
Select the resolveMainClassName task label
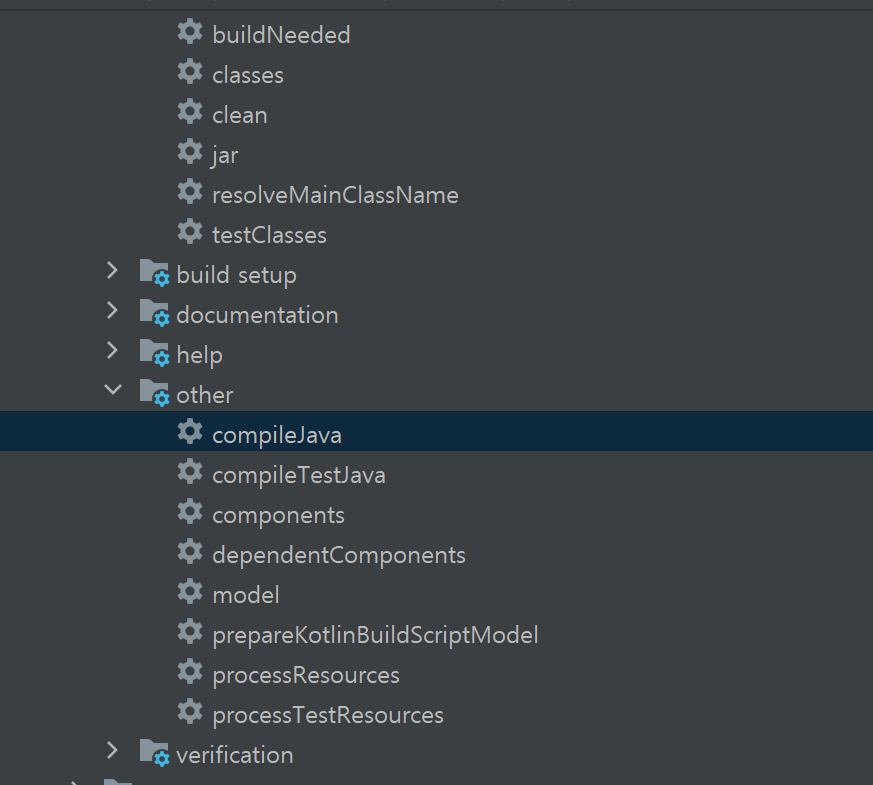(335, 195)
